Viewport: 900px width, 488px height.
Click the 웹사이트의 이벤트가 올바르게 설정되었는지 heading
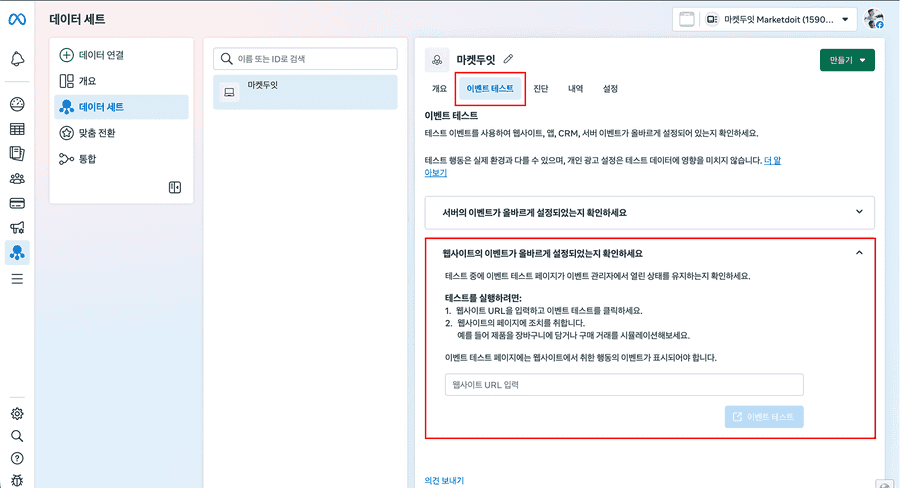point(542,253)
